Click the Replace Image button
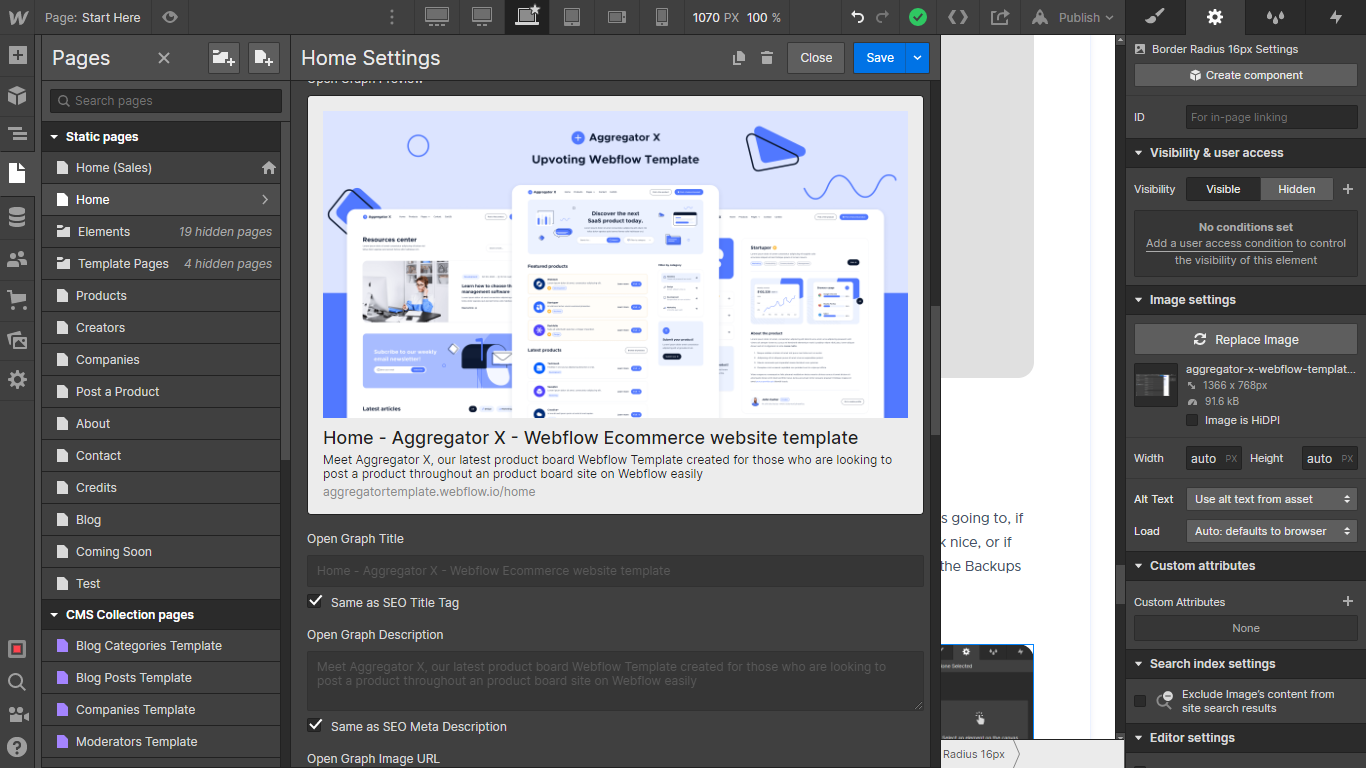 [1246, 339]
